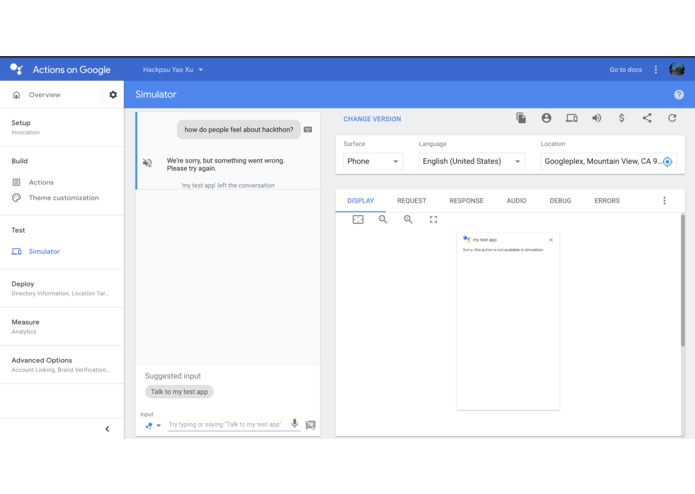Open Theme customization
Viewport: 695px width, 494px height.
(x=63, y=198)
